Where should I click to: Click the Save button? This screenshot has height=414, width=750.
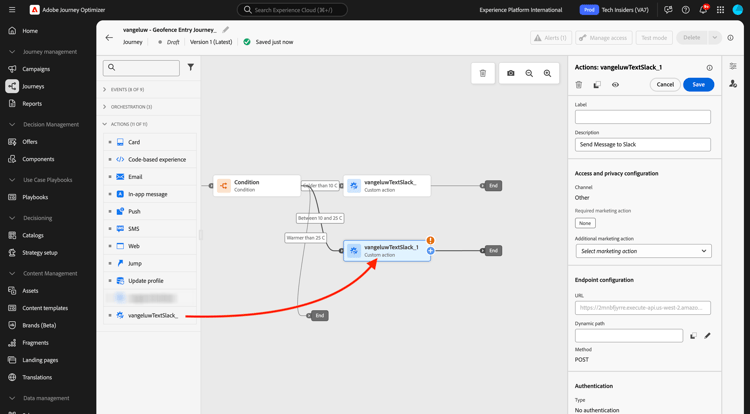[698, 85]
